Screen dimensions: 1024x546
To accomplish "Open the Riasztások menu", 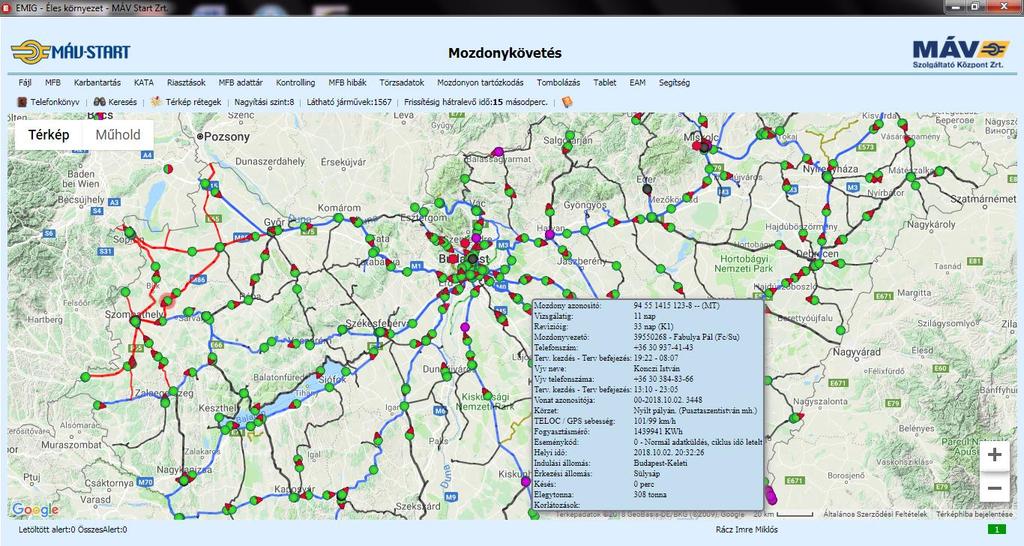I will pyautogui.click(x=186, y=83).
